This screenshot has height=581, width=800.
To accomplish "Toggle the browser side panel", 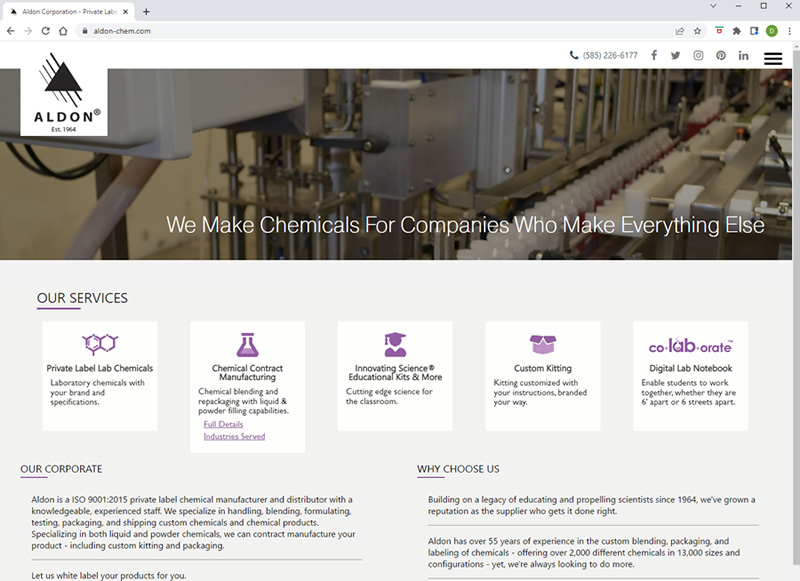I will 754,31.
